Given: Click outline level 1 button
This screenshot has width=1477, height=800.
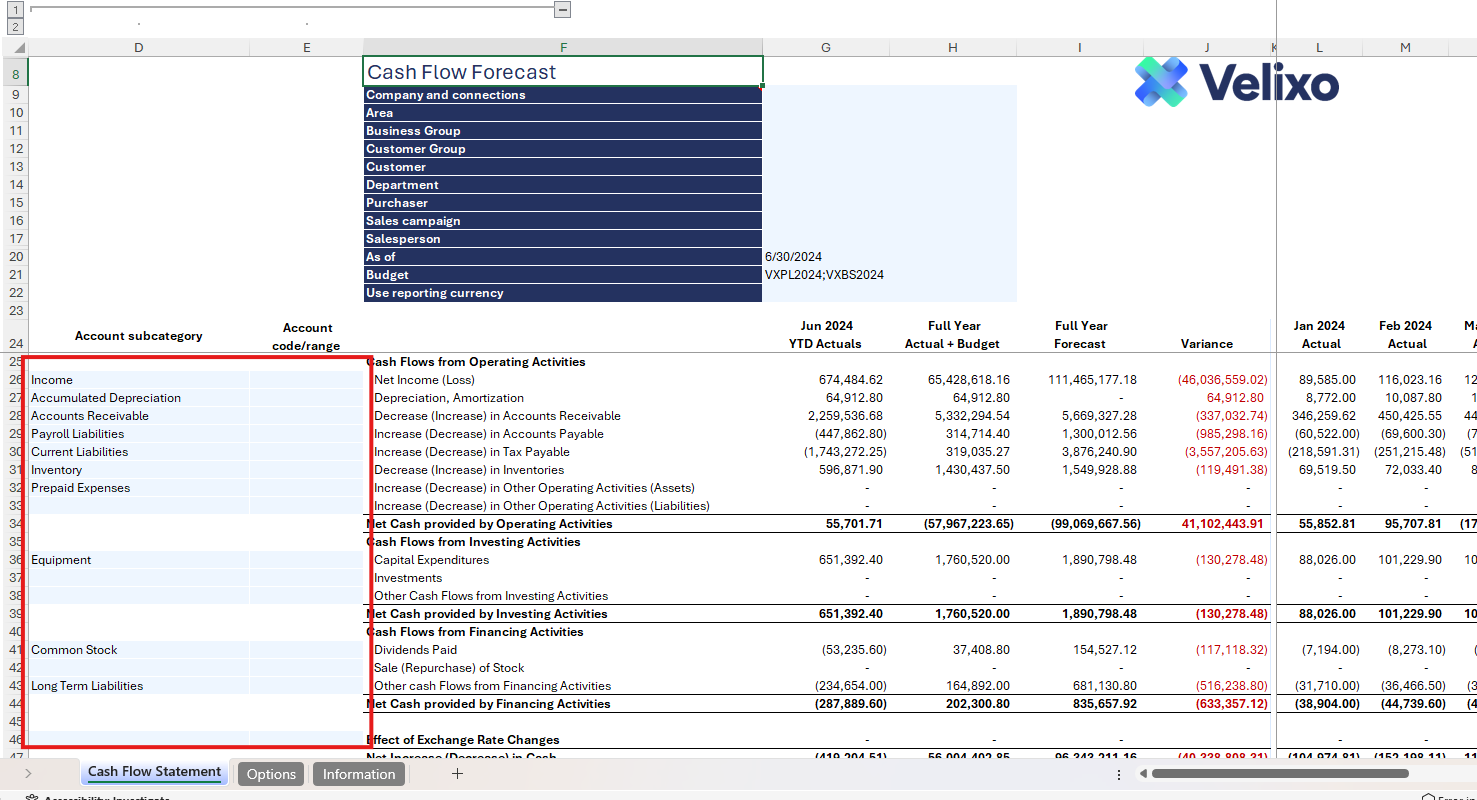Looking at the screenshot, I should (15, 9).
